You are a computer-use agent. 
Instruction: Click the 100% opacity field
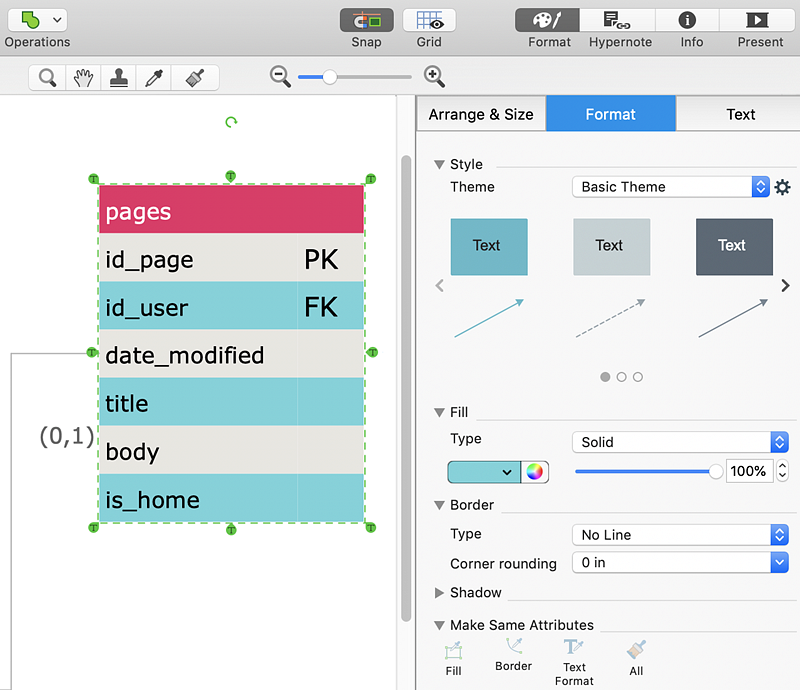749,471
